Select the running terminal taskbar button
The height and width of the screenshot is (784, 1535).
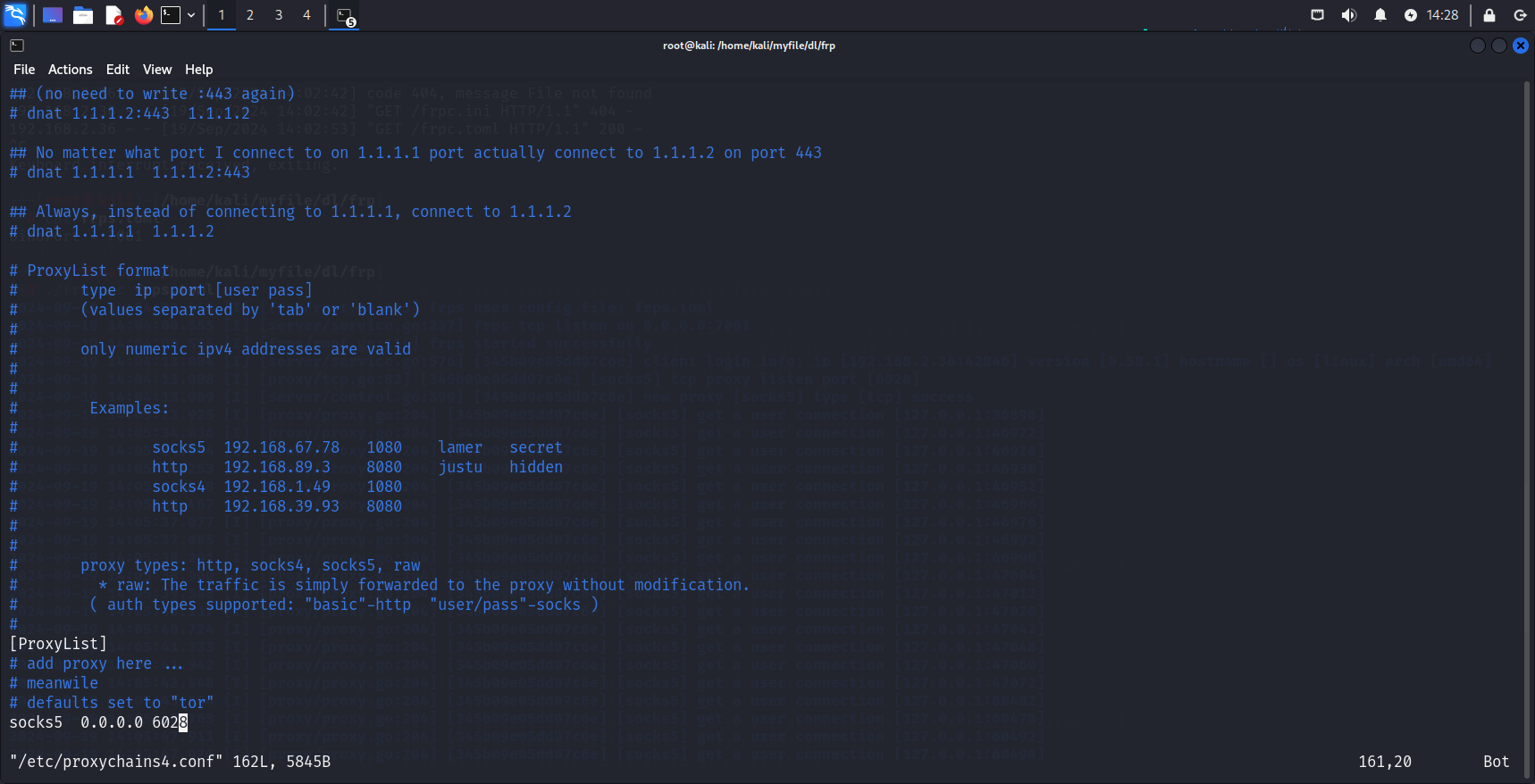click(x=345, y=16)
